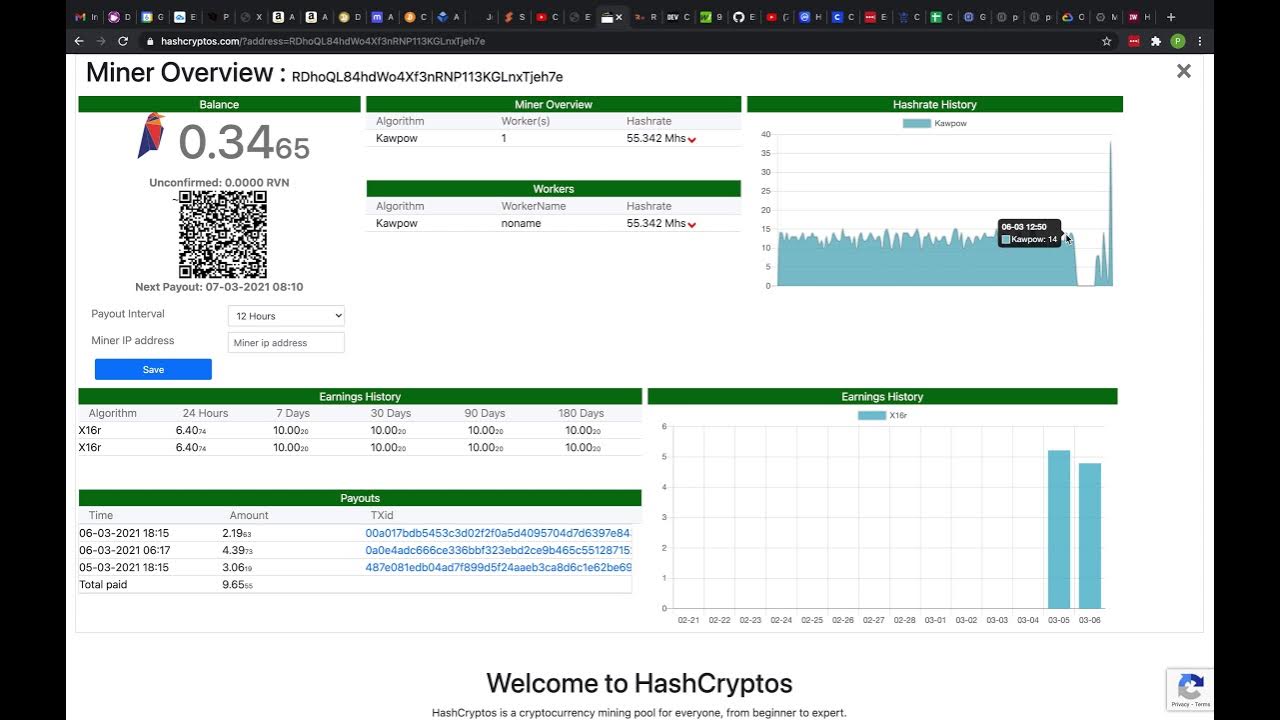This screenshot has width=1280, height=720.
Task: Open the transaction link starting 487e081edb04
Action: click(x=498, y=568)
